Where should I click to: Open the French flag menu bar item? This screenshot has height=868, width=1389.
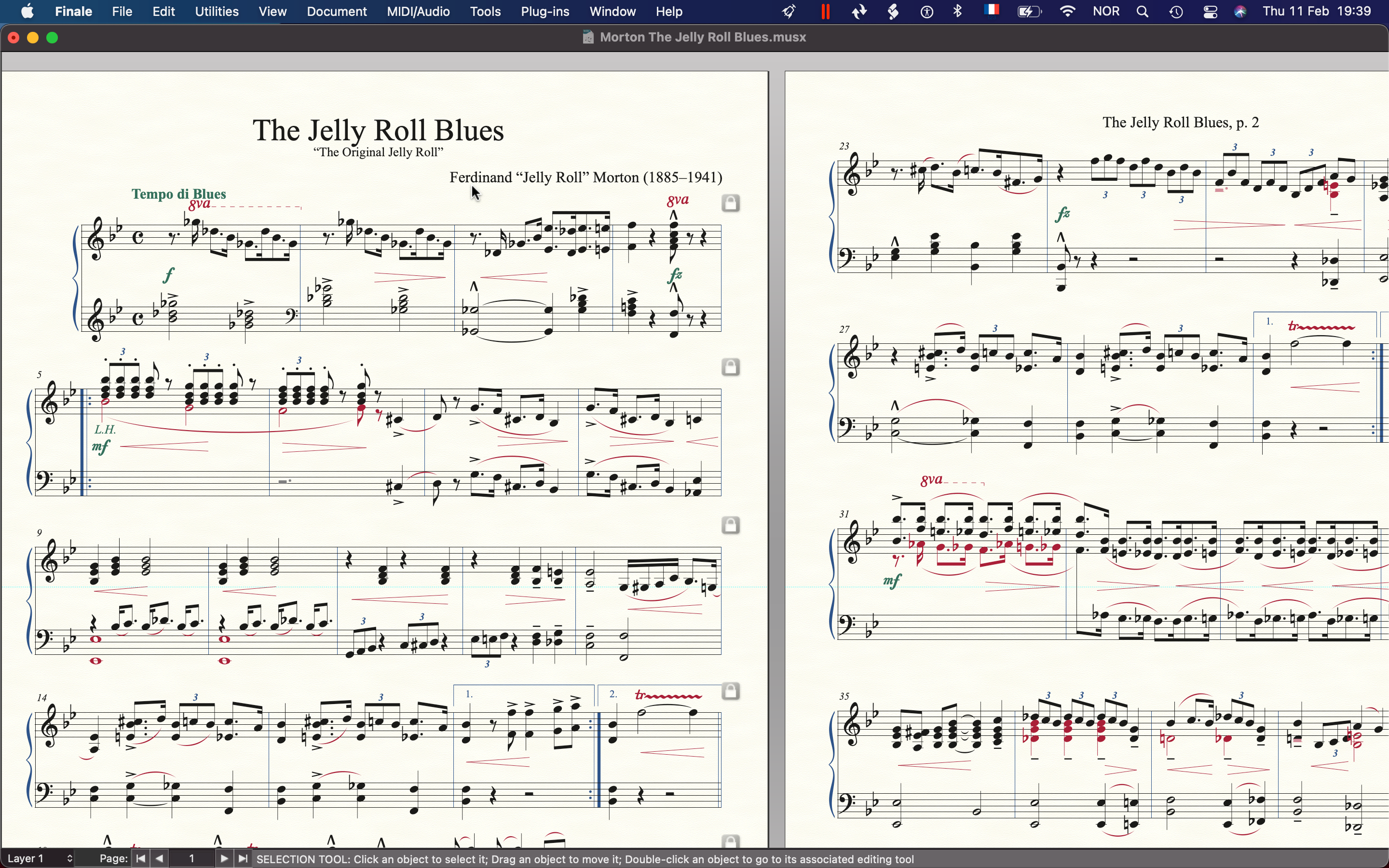[993, 10]
